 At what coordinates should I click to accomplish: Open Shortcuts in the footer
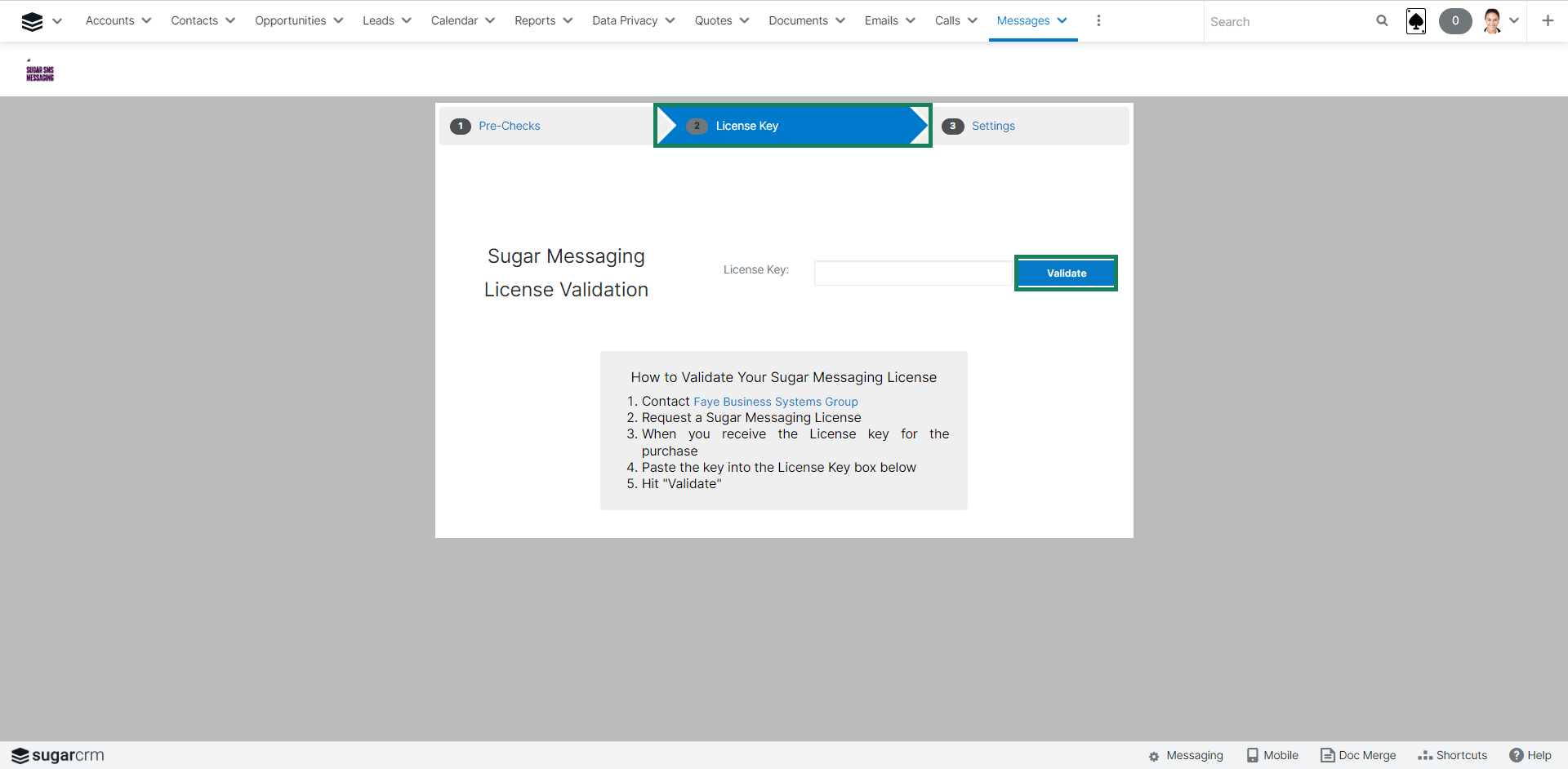pyautogui.click(x=1453, y=755)
